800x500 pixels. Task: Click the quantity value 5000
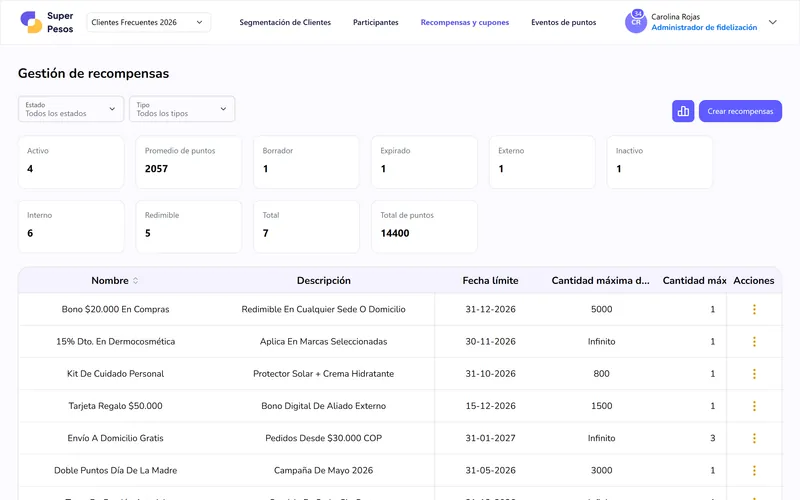(602, 309)
